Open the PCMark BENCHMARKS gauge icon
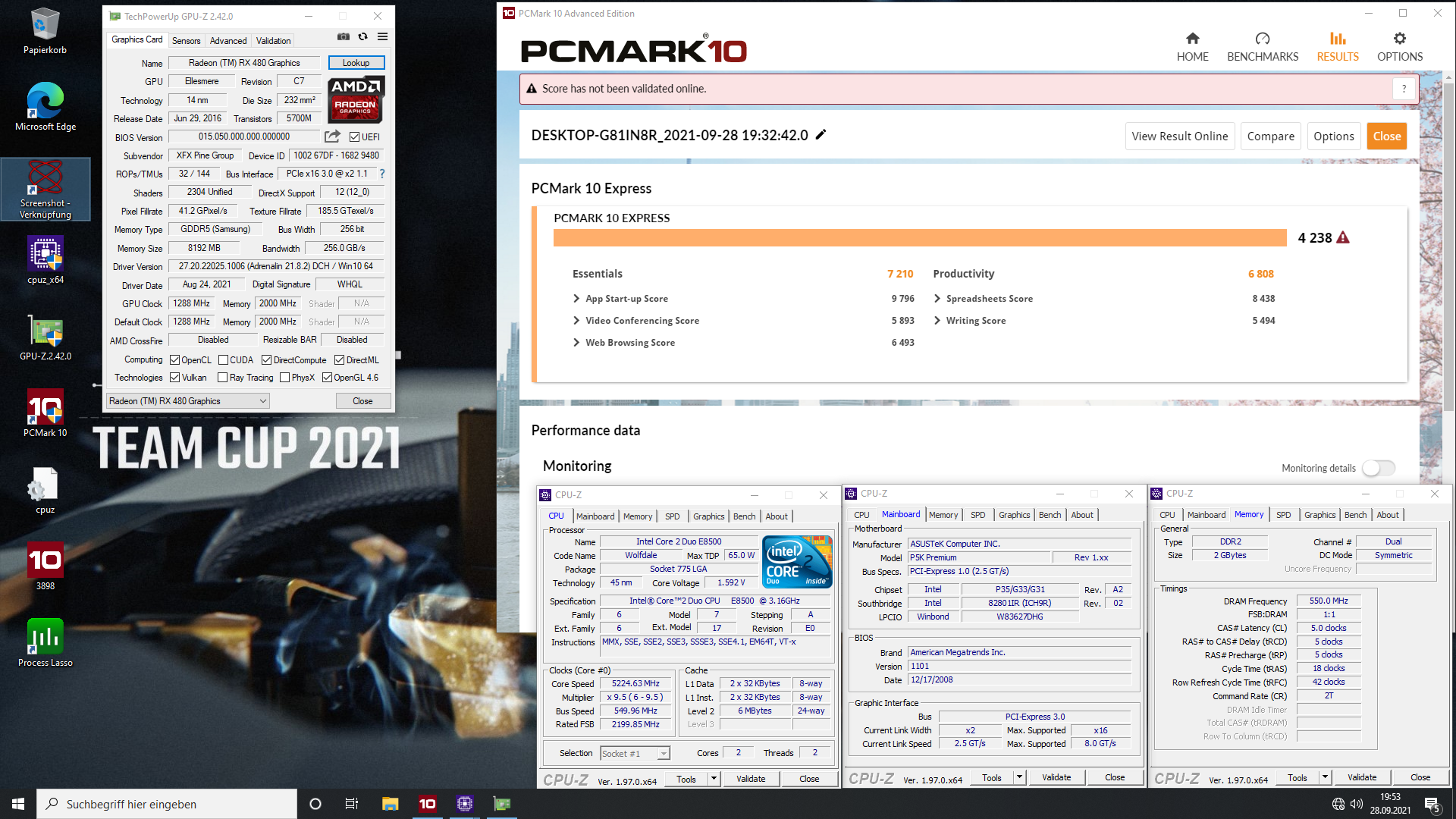The width and height of the screenshot is (1456, 819). (1263, 39)
